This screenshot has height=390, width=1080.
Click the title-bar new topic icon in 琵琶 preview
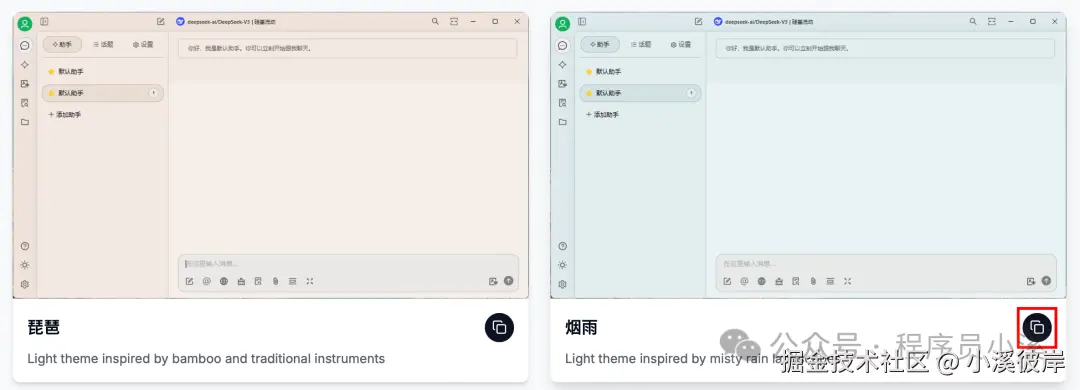pos(160,22)
